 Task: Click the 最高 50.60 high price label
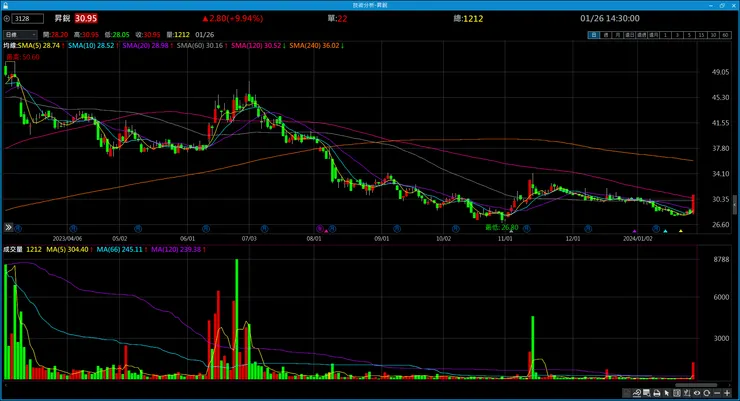tap(23, 57)
